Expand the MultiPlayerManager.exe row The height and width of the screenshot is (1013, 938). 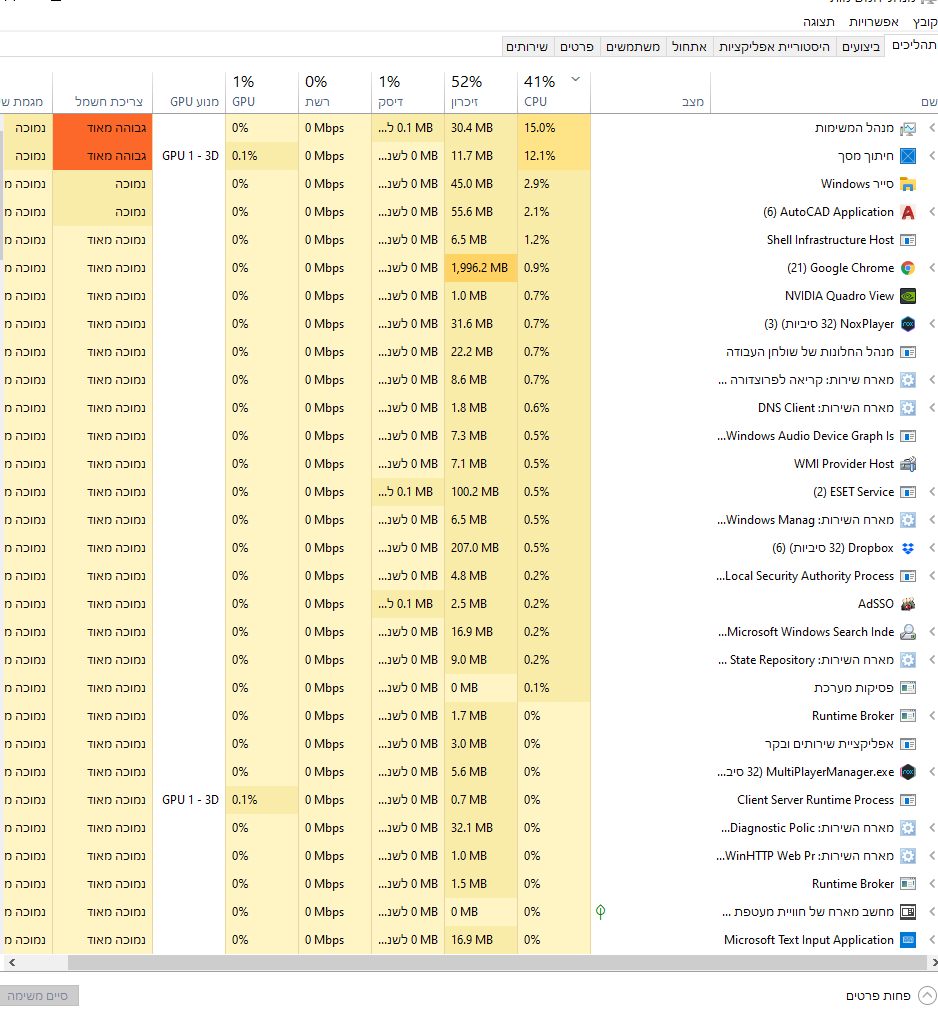(x=932, y=772)
